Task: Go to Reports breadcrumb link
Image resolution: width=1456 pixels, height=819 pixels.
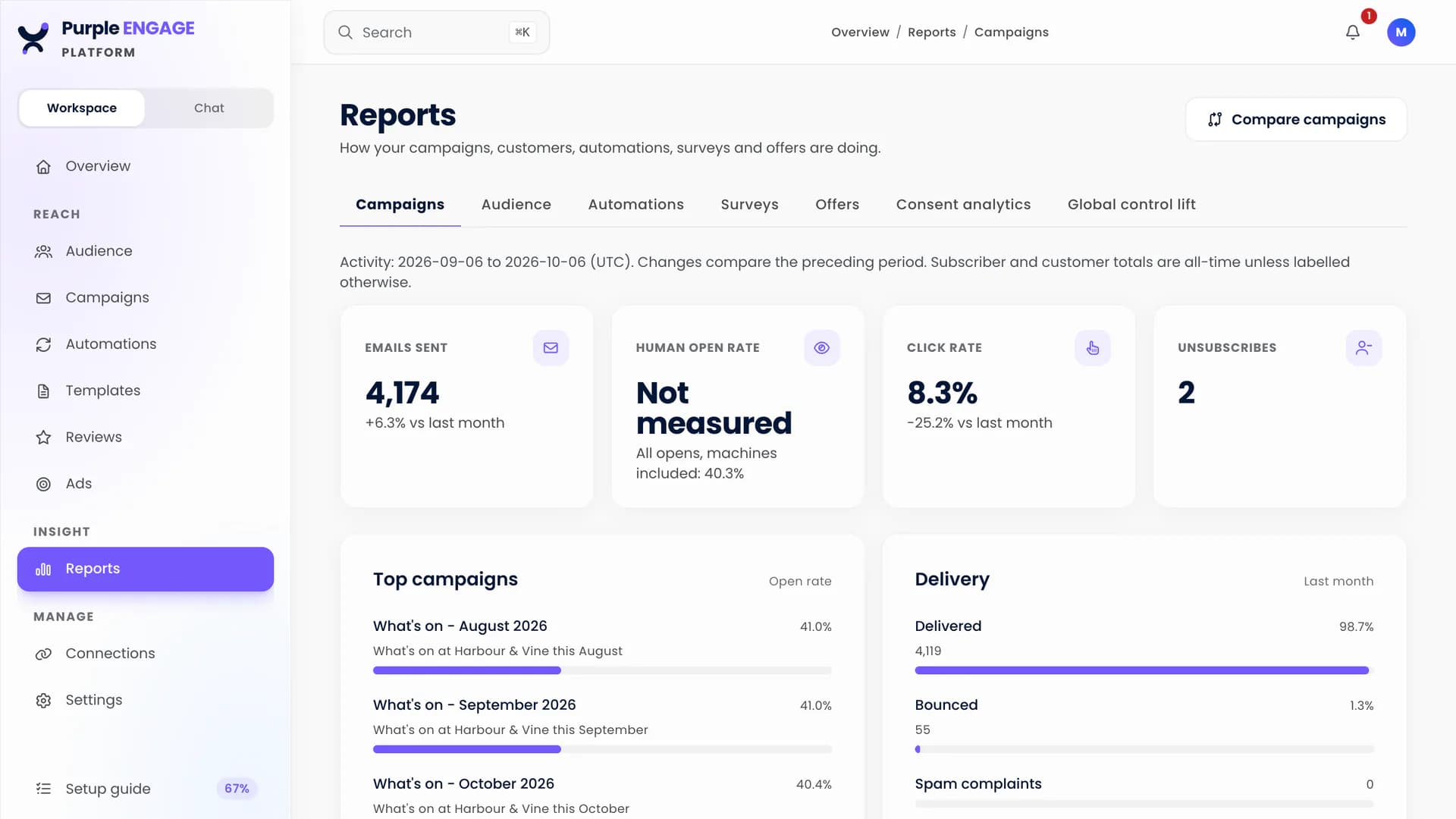Action: tap(931, 32)
